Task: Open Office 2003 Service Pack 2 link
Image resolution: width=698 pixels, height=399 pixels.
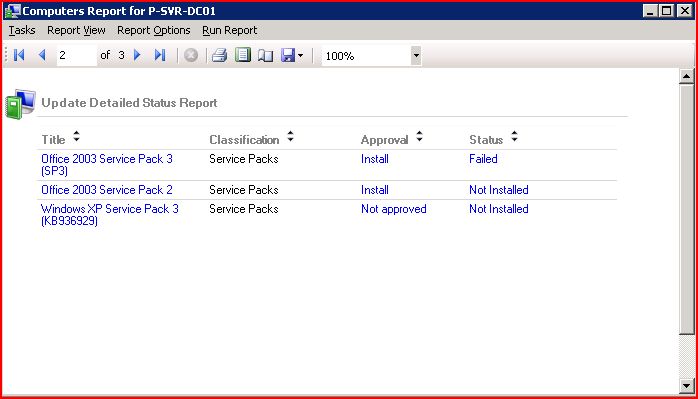Action: (107, 190)
